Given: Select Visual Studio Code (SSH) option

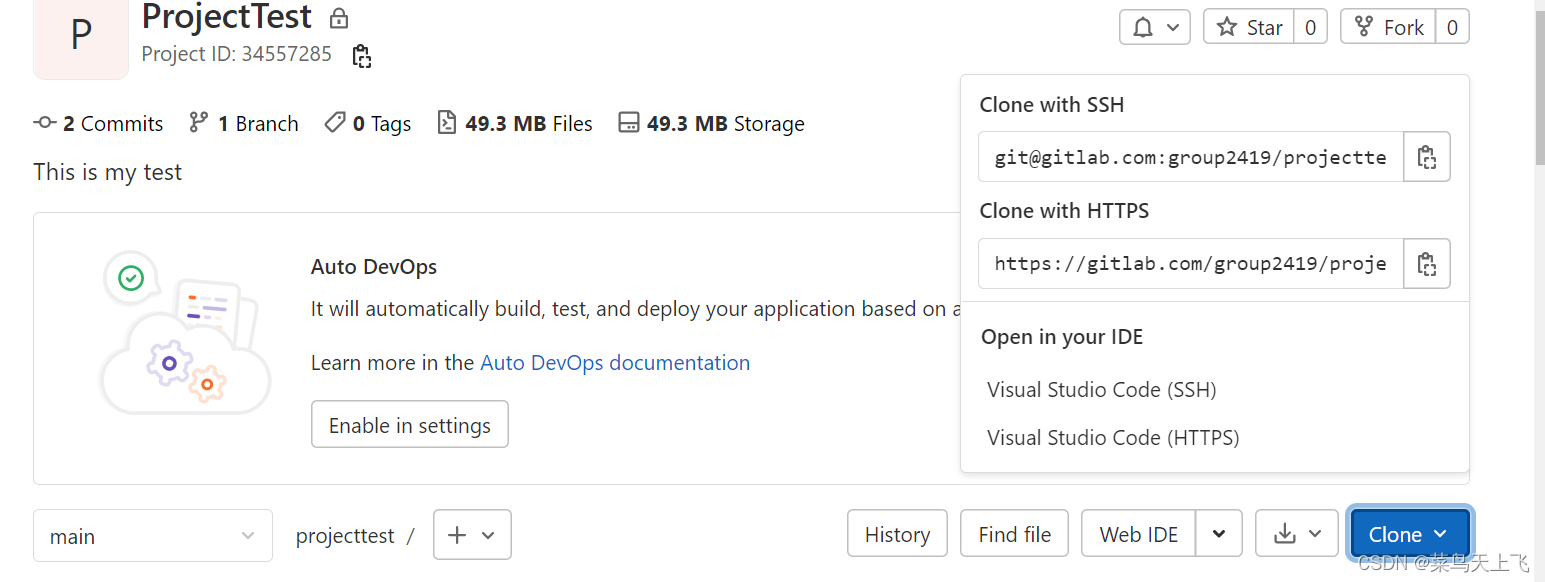Looking at the screenshot, I should pyautogui.click(x=1101, y=390).
